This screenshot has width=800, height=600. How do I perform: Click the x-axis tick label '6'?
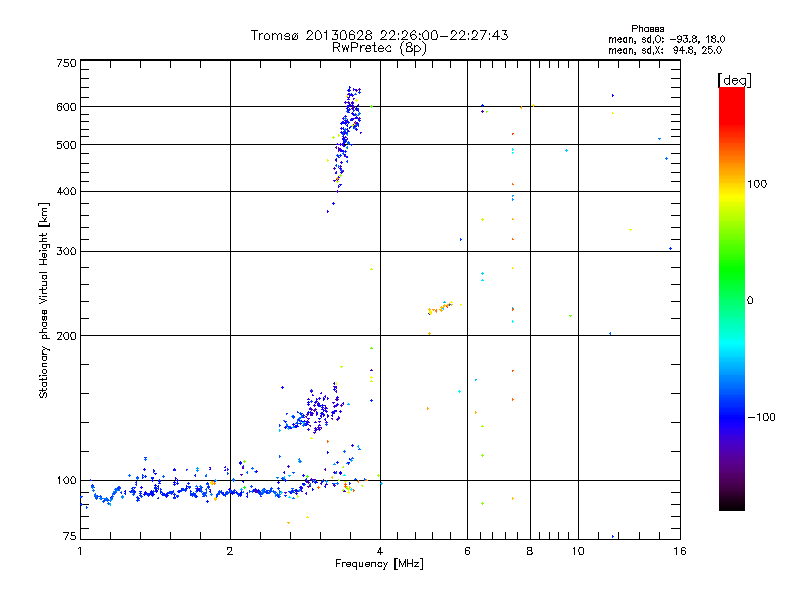coord(467,551)
